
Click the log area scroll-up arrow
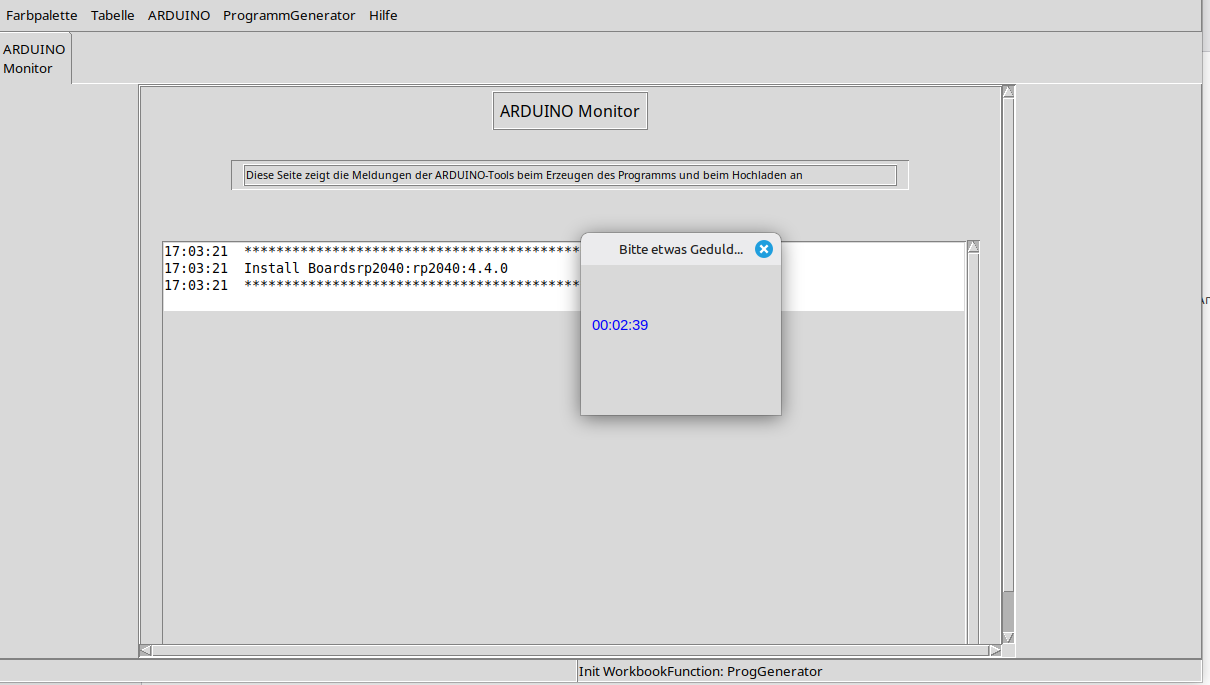tap(973, 247)
